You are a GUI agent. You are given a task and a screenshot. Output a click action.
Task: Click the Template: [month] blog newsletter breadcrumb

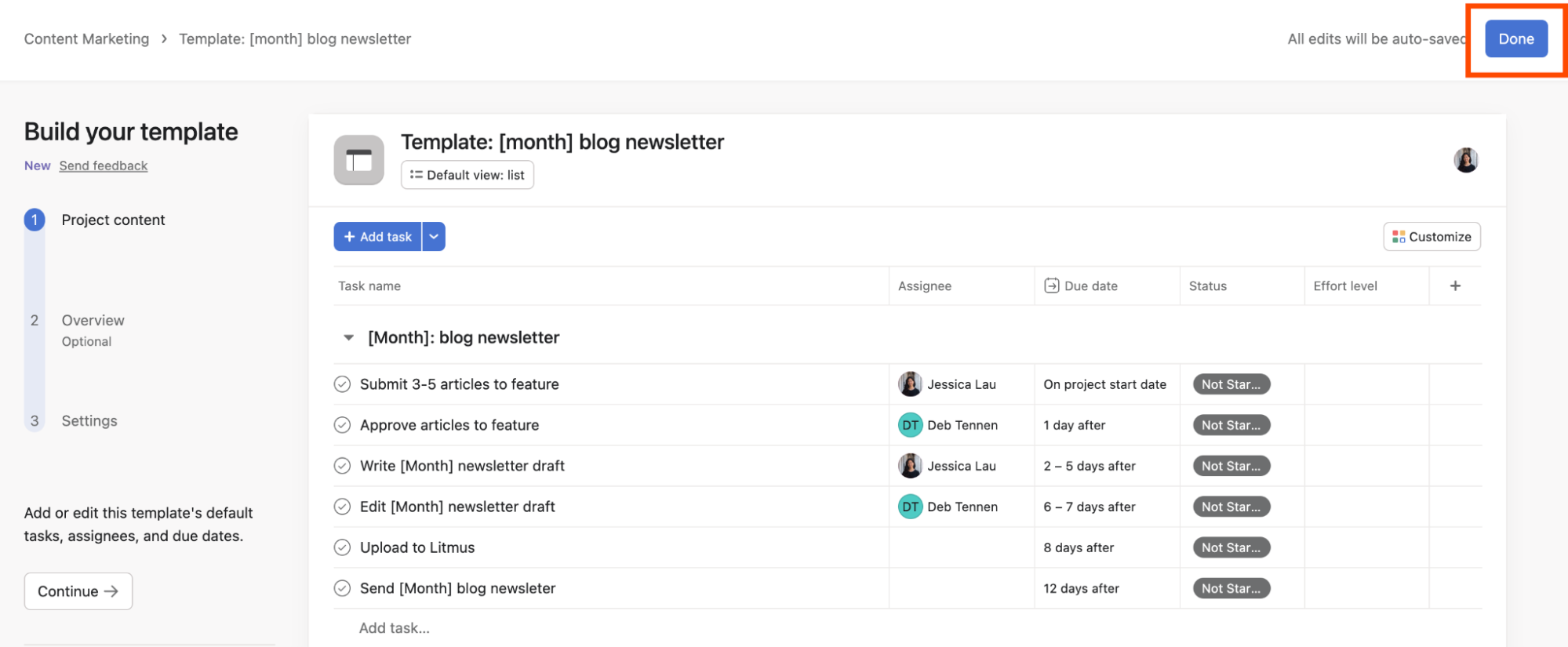[x=295, y=39]
